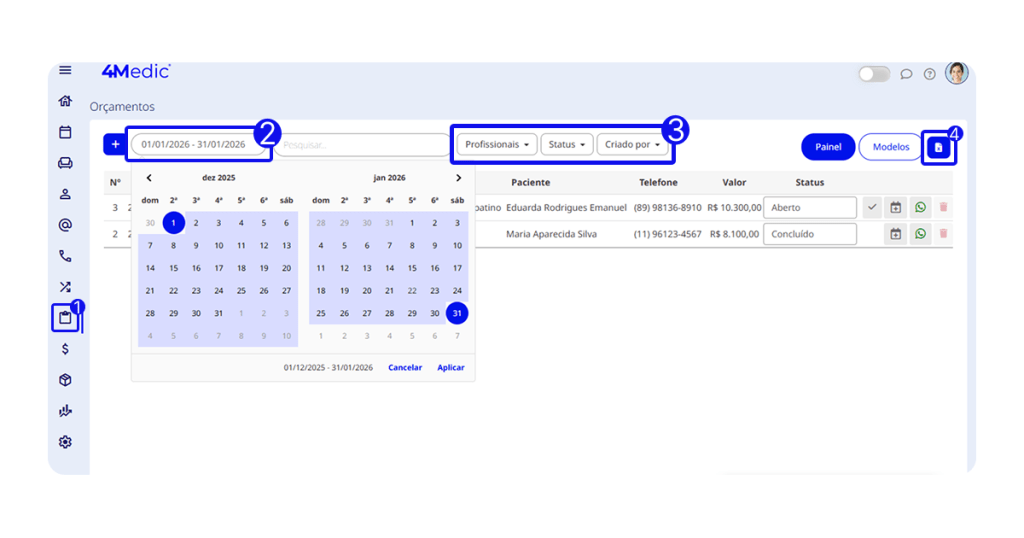Expand the Criado por filter dropdown

(x=634, y=145)
